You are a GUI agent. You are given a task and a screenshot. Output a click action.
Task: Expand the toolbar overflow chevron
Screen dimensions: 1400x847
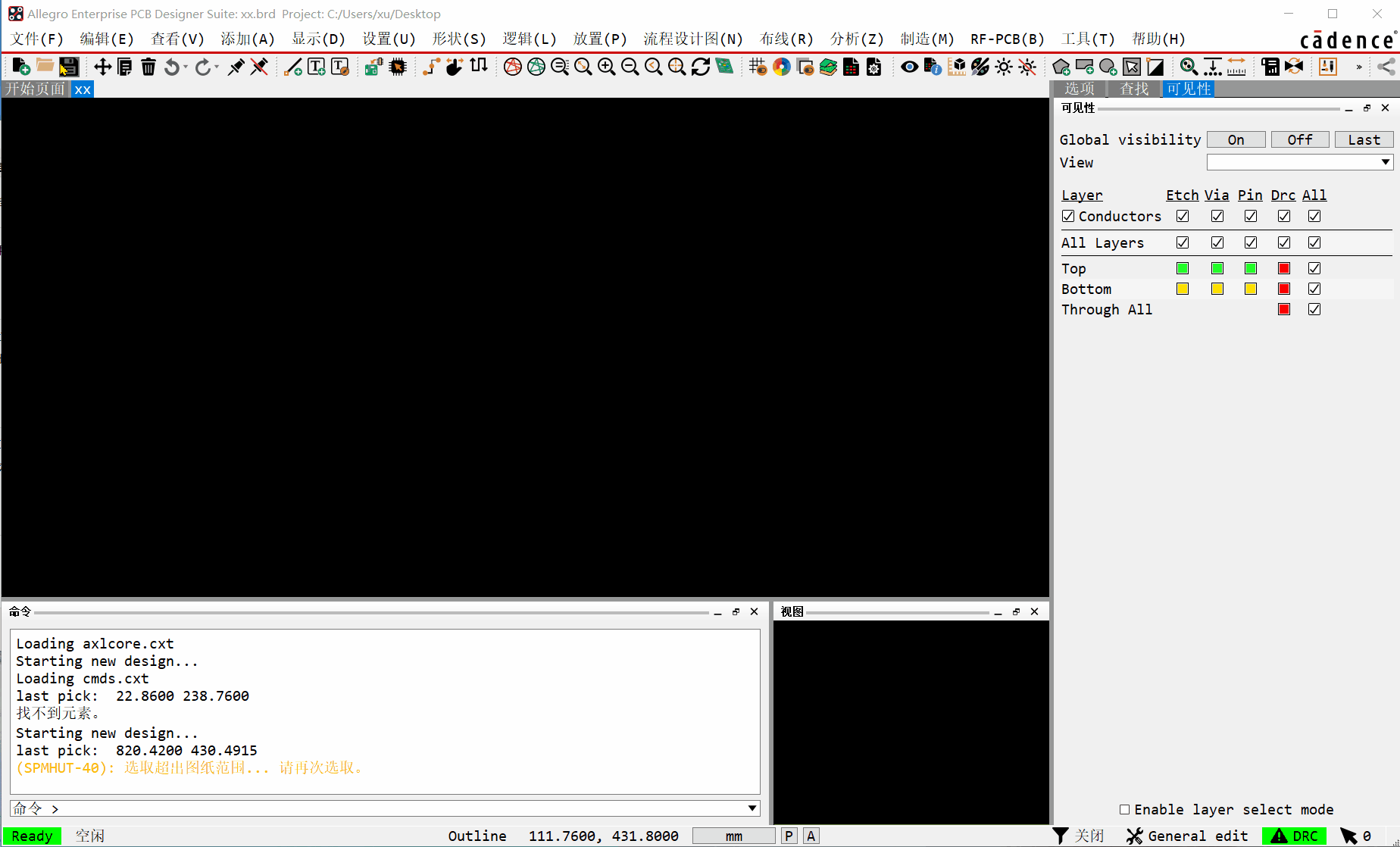point(1359,67)
